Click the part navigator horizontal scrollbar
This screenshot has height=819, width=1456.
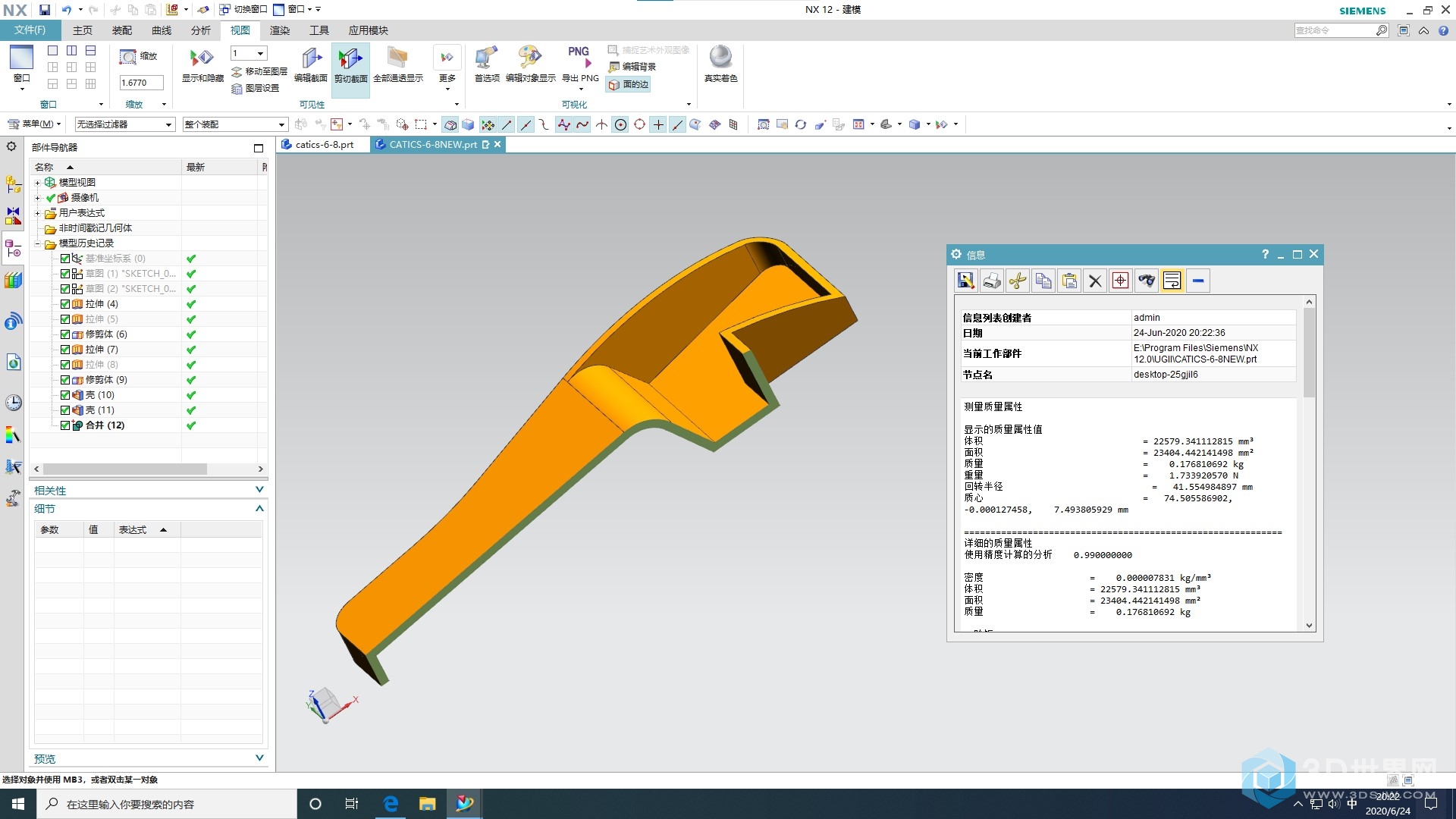coord(125,469)
